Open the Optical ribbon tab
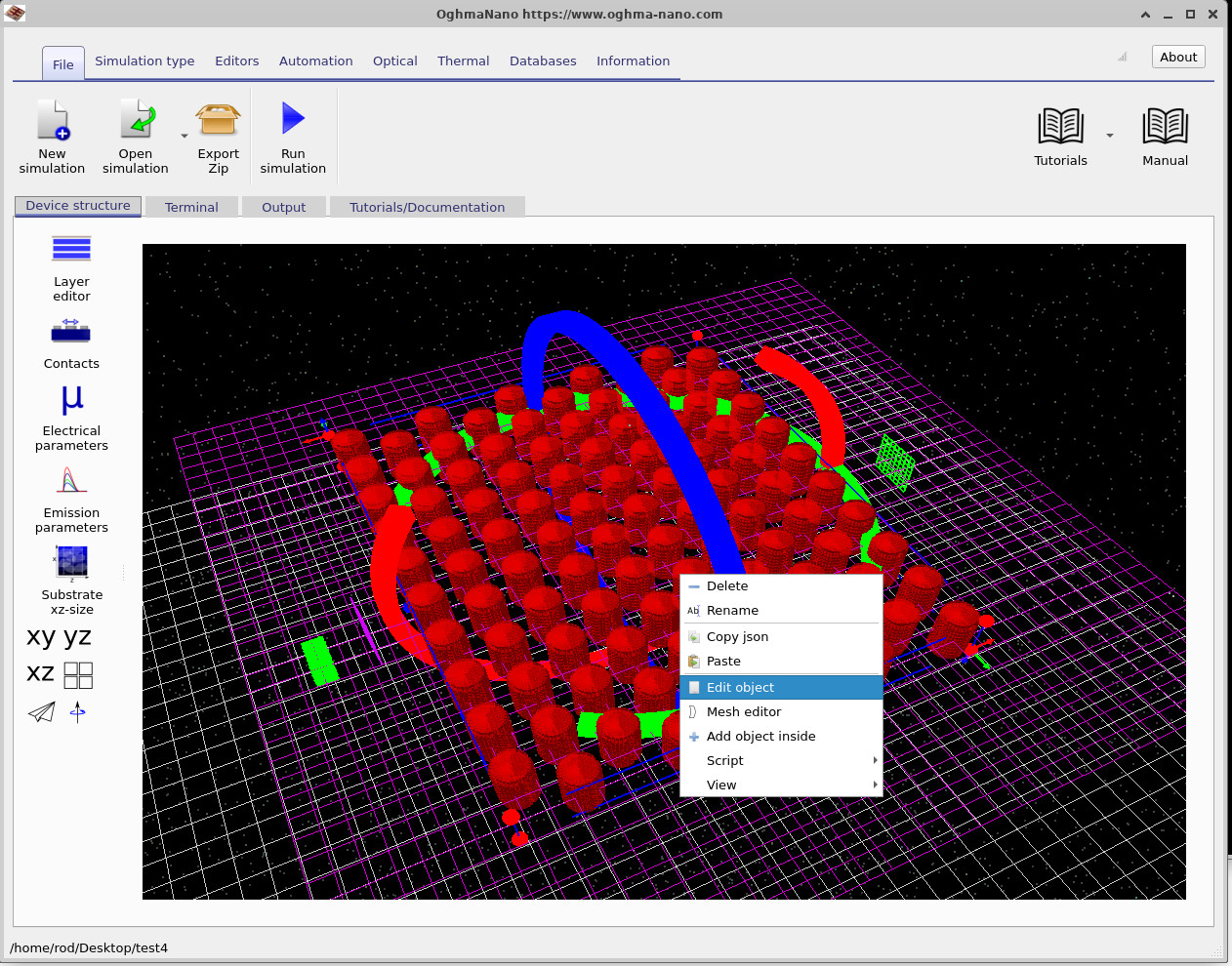Image resolution: width=1232 pixels, height=966 pixels. [395, 60]
